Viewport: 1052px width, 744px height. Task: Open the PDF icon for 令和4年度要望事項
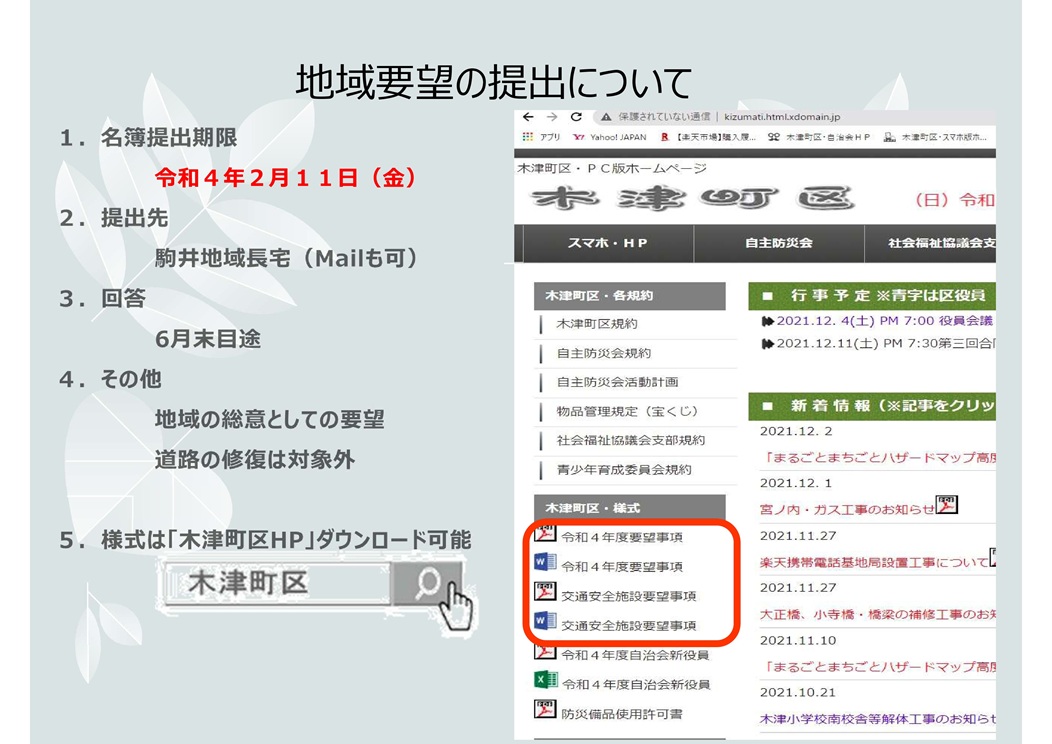point(545,534)
